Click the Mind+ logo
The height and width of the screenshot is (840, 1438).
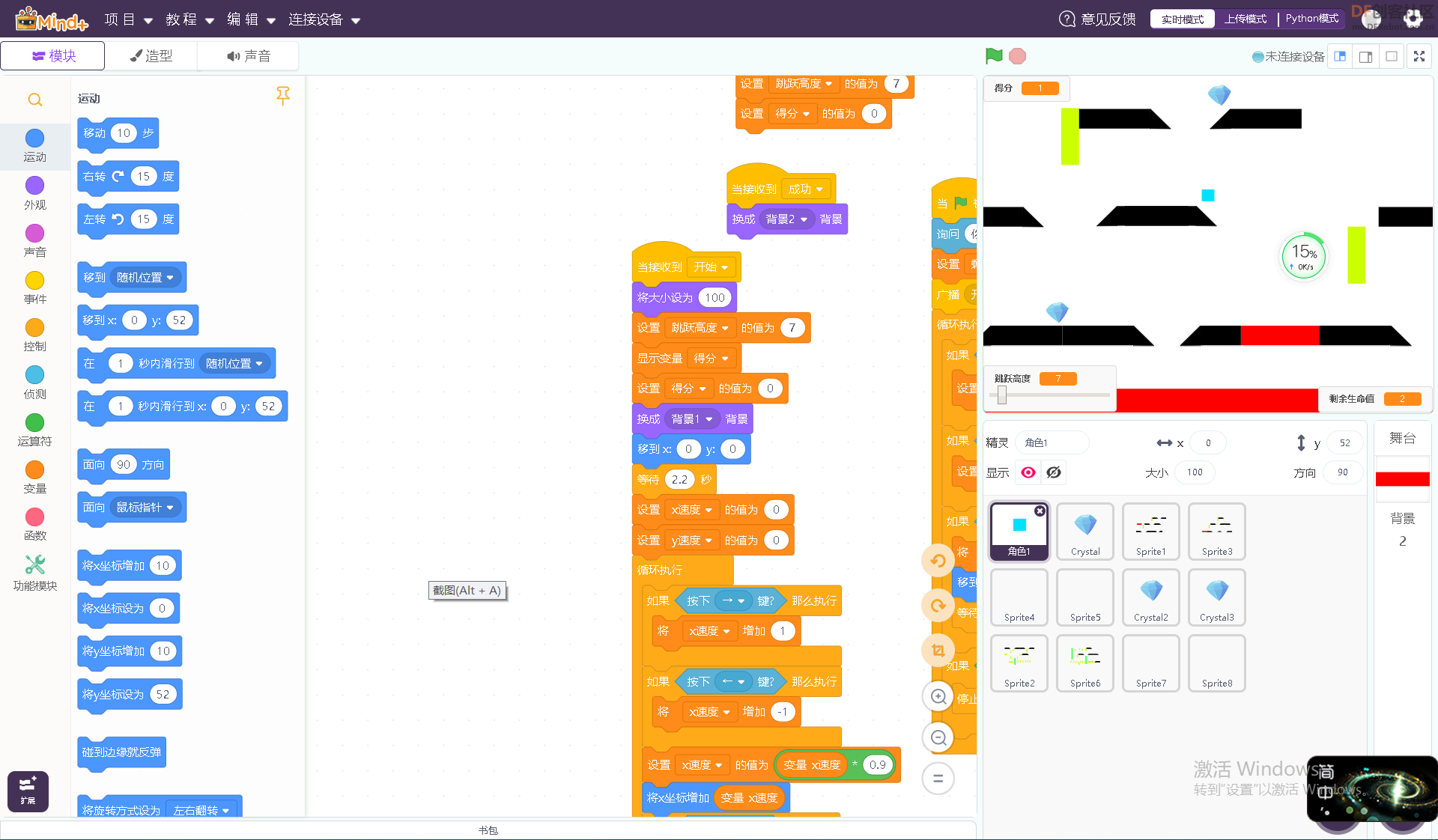point(51,19)
